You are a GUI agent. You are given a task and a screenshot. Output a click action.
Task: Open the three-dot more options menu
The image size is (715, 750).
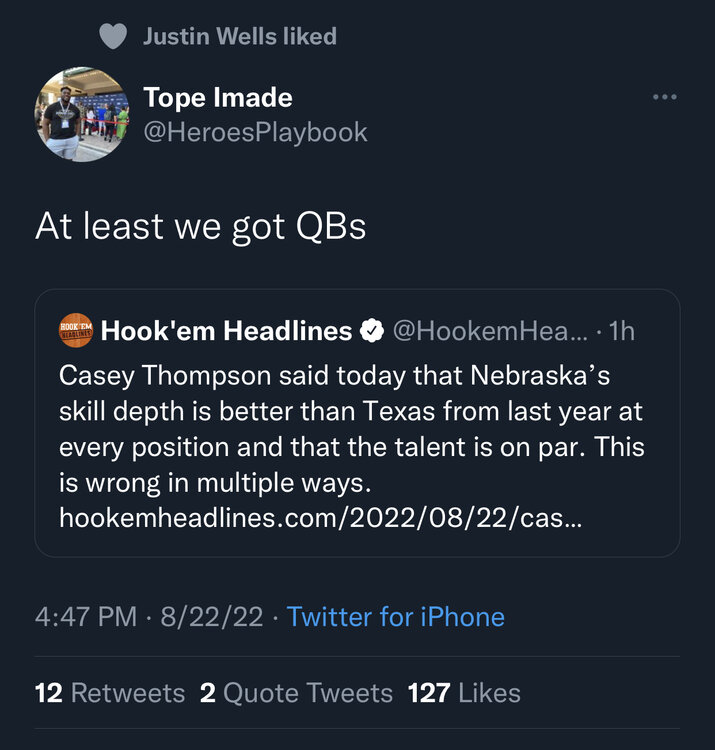(664, 97)
